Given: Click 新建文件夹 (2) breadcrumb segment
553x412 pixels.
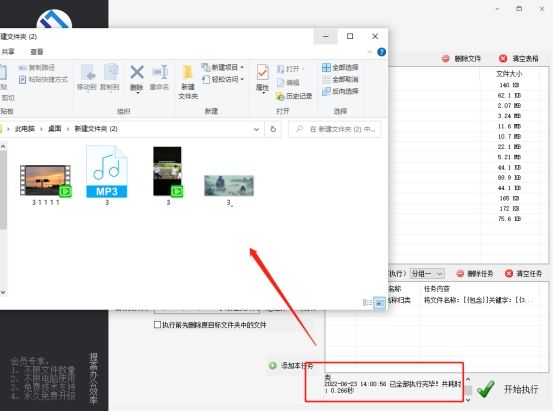Looking at the screenshot, I should coord(96,129).
